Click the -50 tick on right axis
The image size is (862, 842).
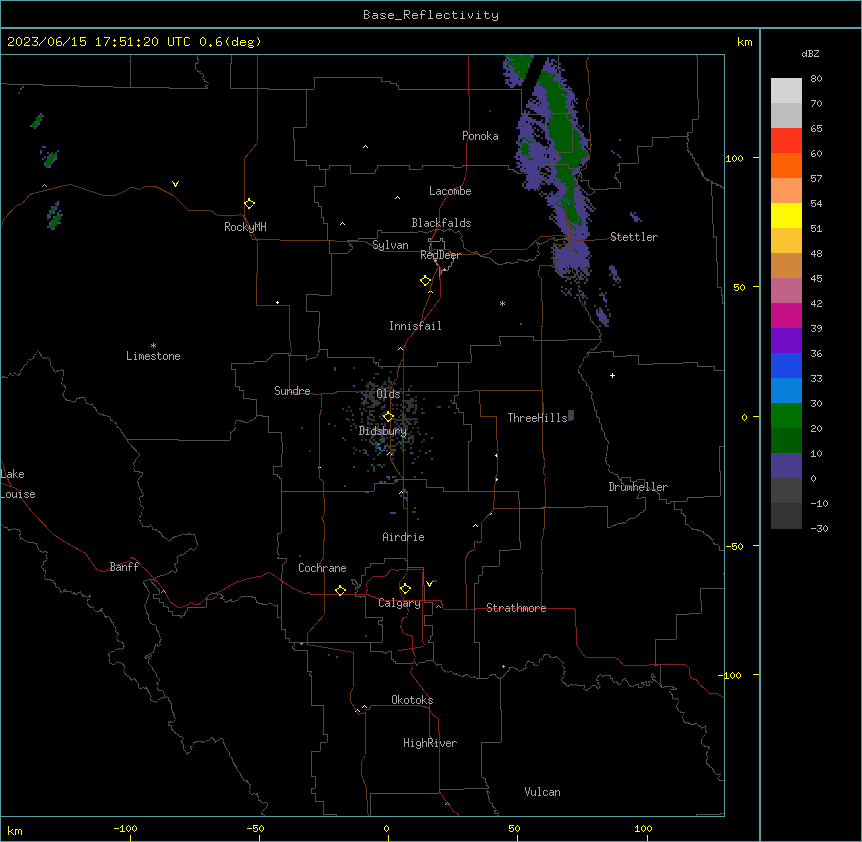pyautogui.click(x=734, y=546)
